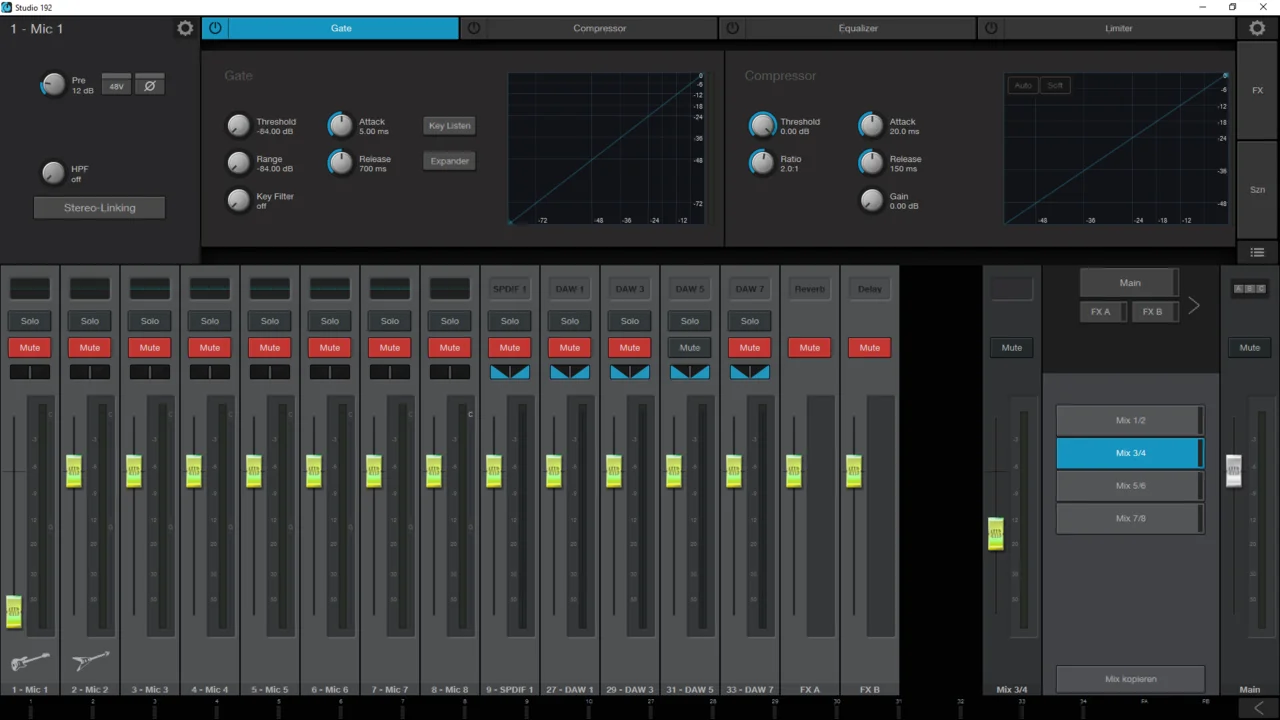Open the global settings gear at top right

pyautogui.click(x=1257, y=29)
